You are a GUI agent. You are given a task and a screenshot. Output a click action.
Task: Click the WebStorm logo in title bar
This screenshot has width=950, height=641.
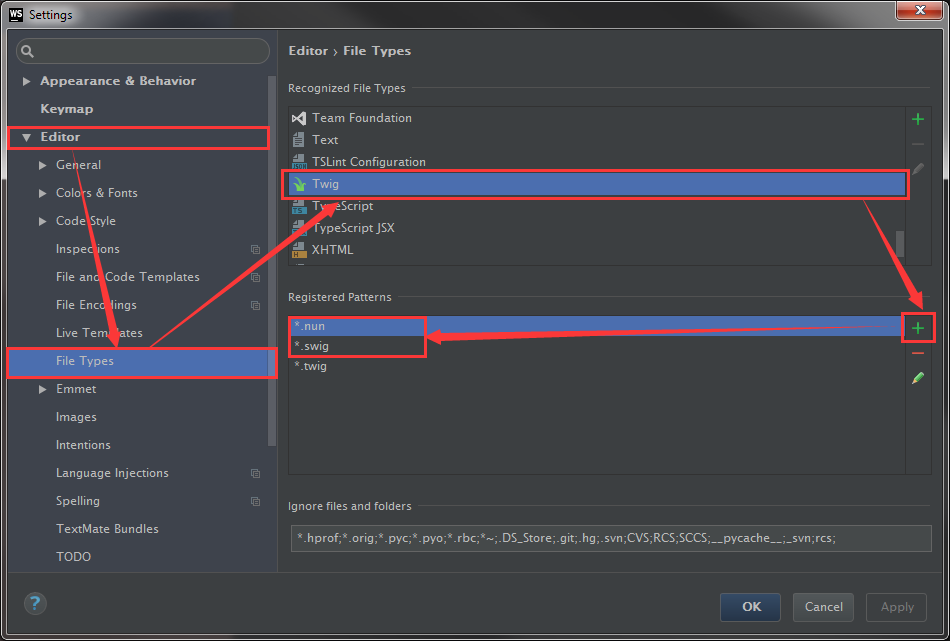click(16, 15)
